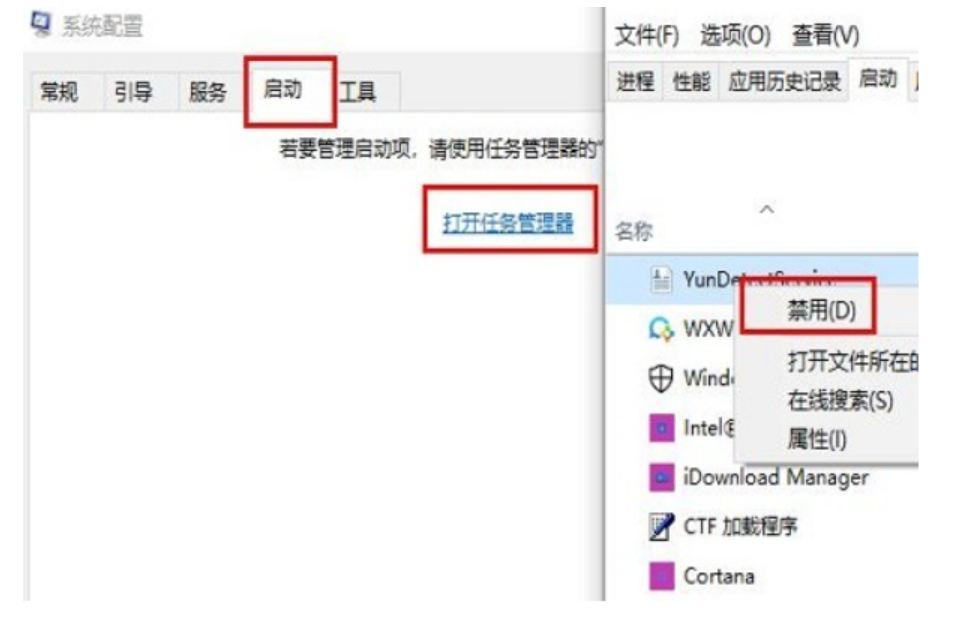The image size is (971, 622).
Task: Select the iDownload Manager icon
Action: (x=661, y=477)
